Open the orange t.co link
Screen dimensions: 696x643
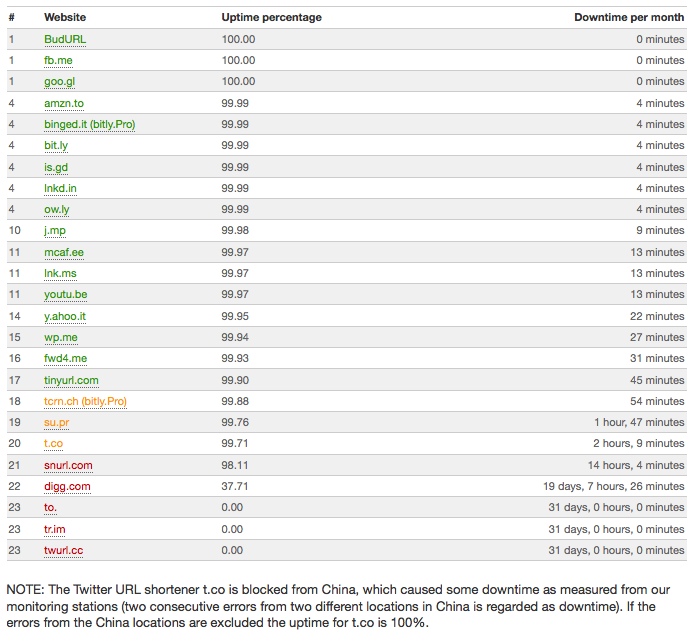[x=52, y=444]
